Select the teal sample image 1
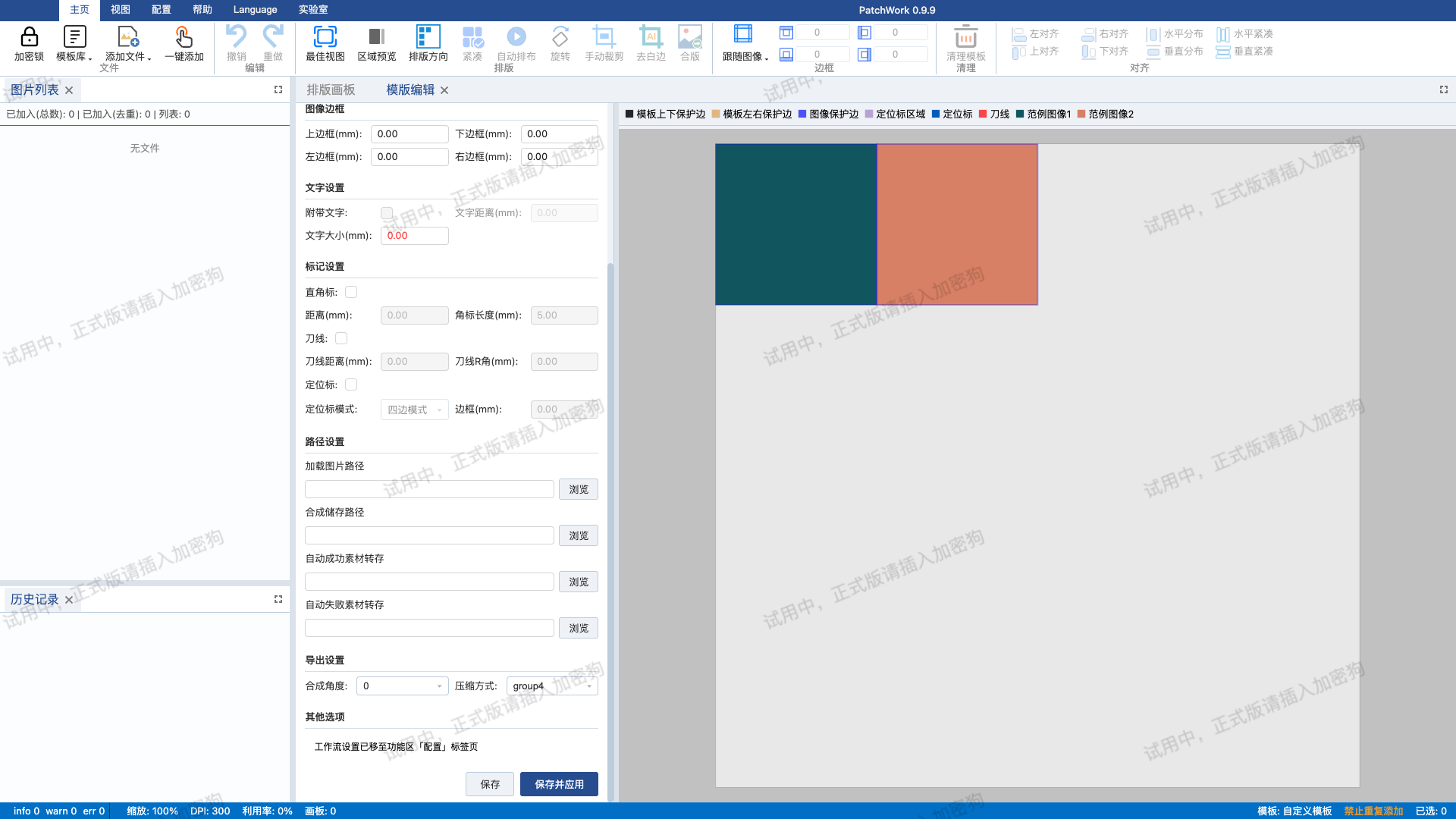 pos(796,224)
